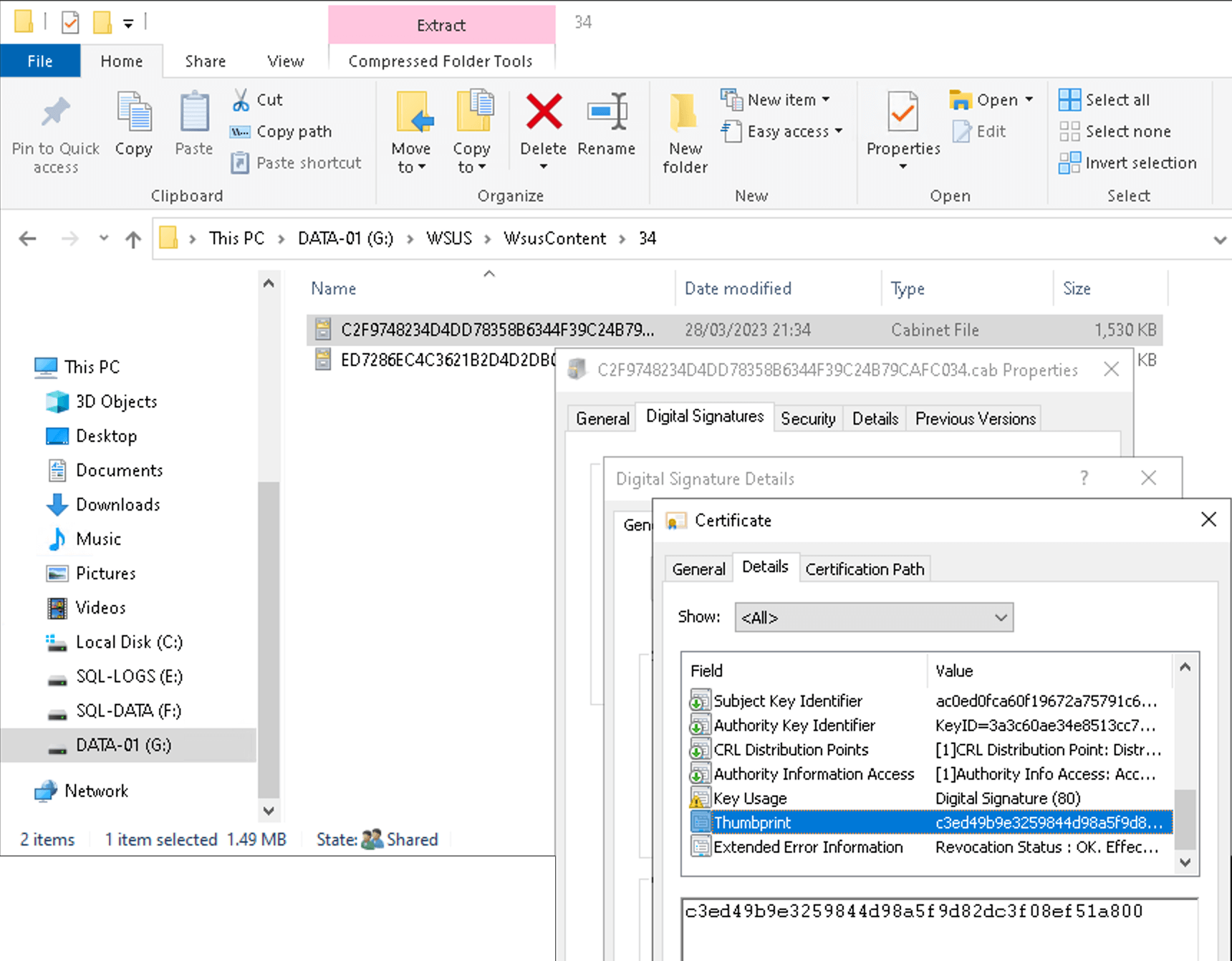The image size is (1232, 961).
Task: Sort files by the Size column
Action: [1110, 289]
